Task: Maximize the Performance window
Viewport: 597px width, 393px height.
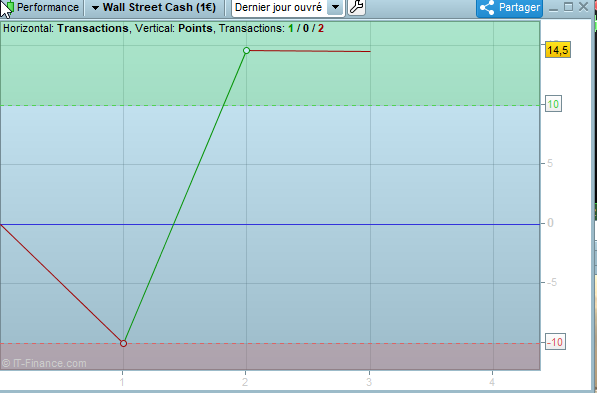Action: click(568, 7)
